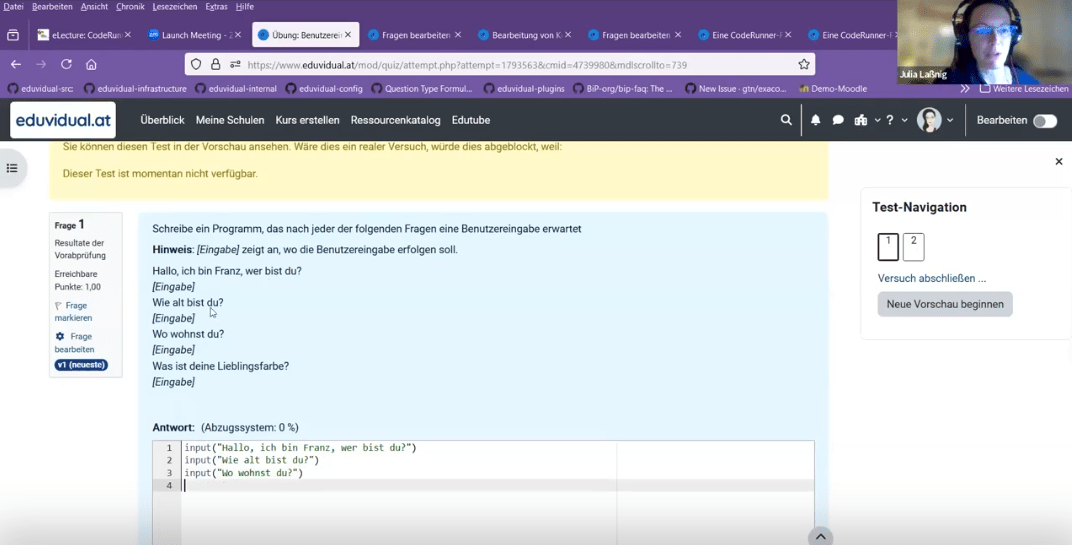
Task: Click the Versuch abschließen link
Action: (931, 278)
